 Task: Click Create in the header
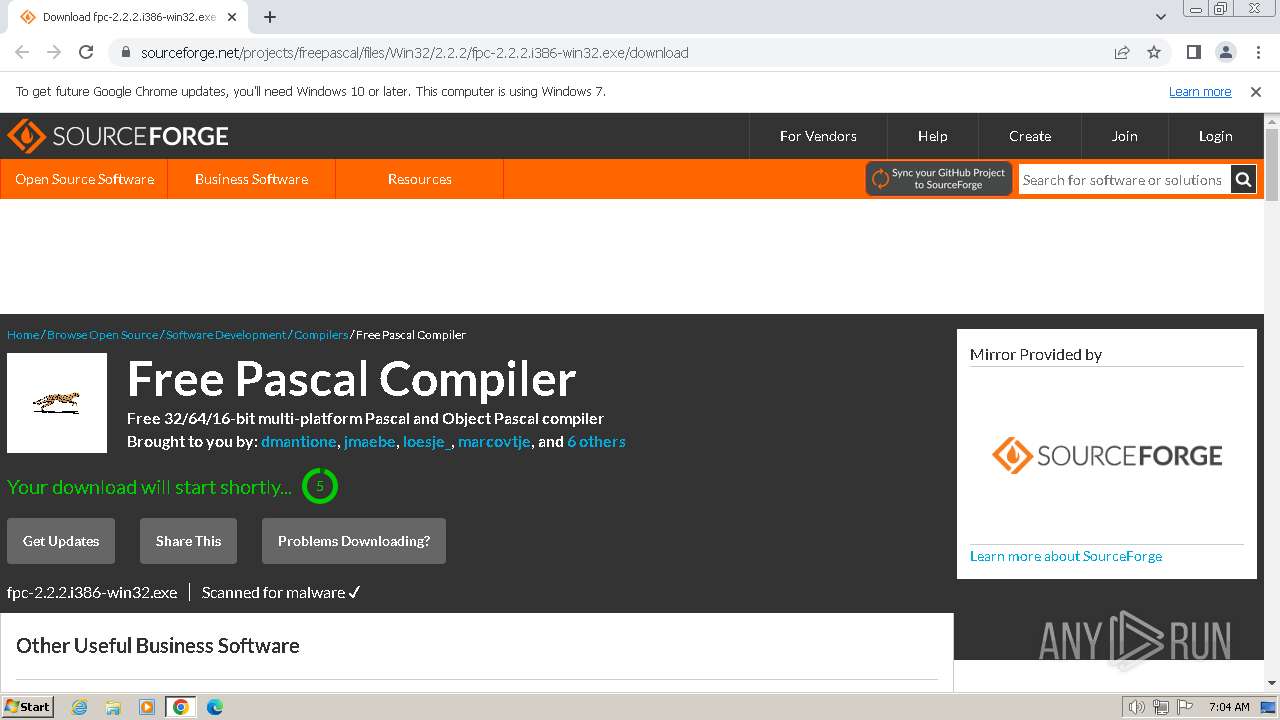1030,136
